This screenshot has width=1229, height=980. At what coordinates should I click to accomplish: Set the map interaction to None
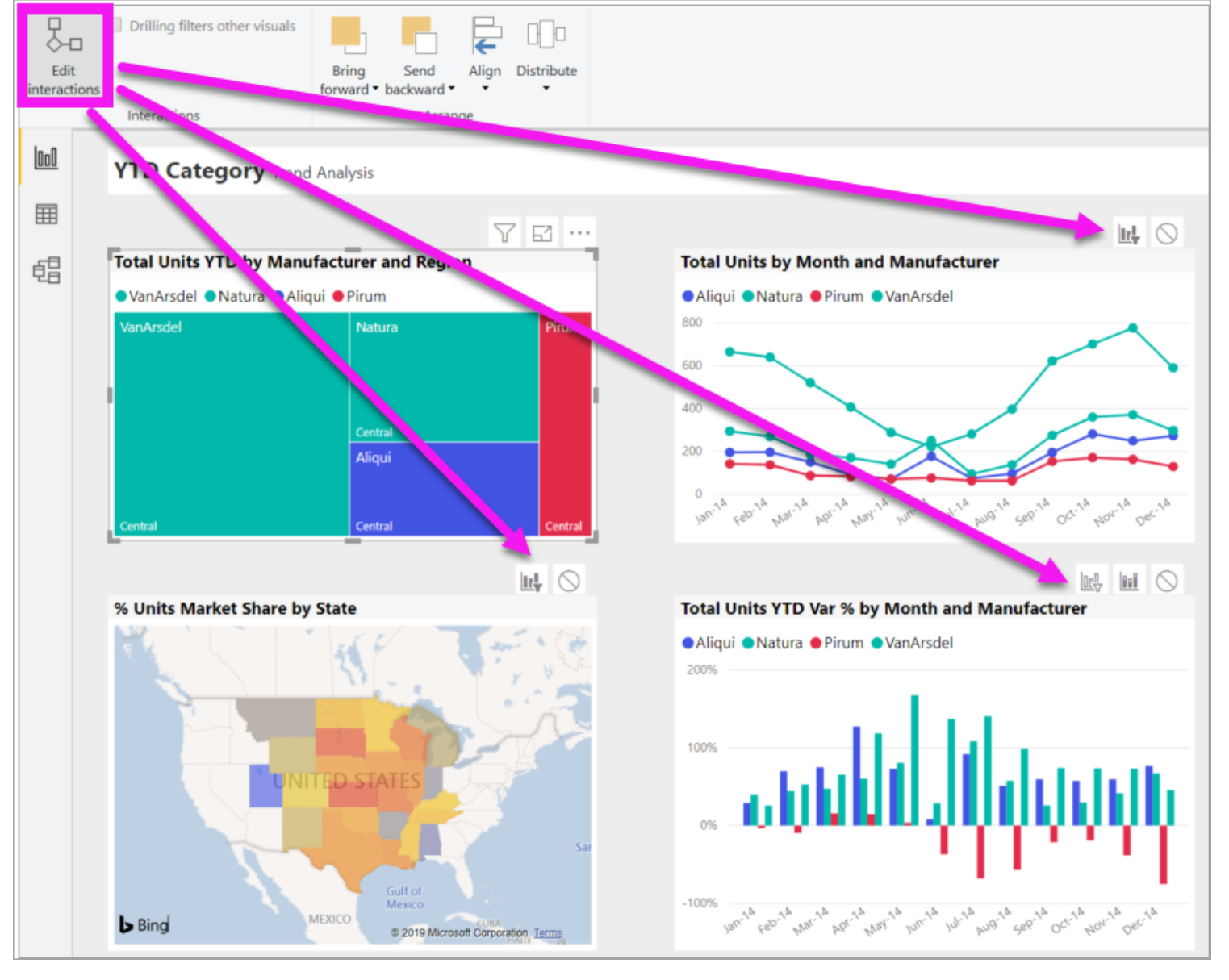(569, 579)
